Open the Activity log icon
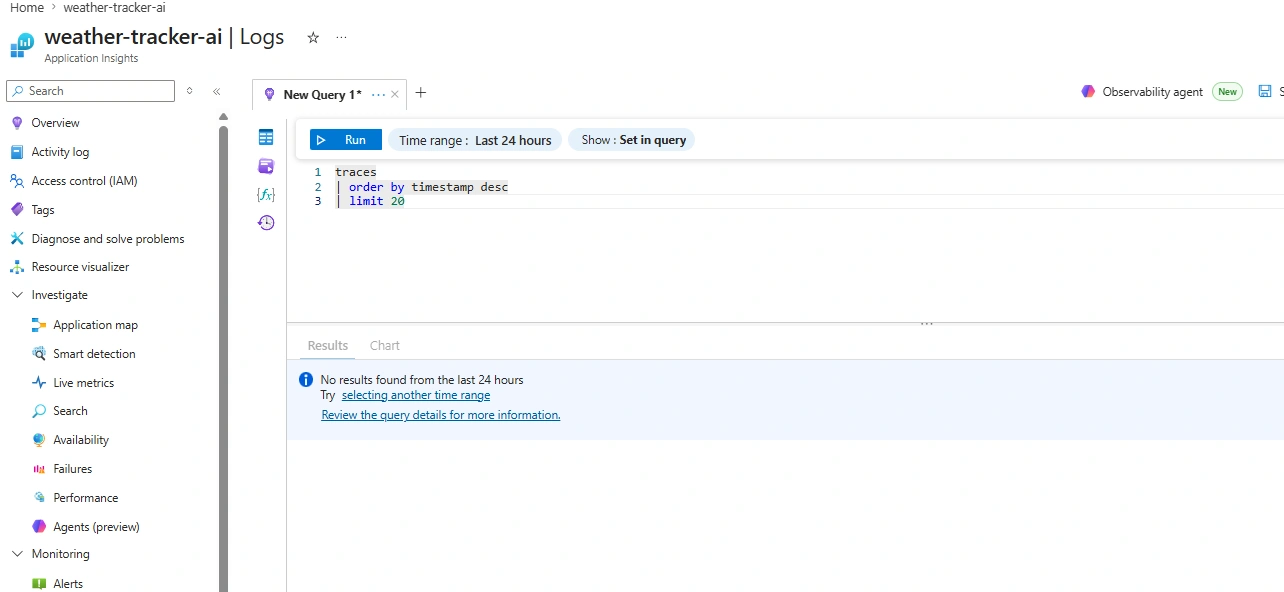Screen dimensions: 1284x592 (x=16, y=152)
